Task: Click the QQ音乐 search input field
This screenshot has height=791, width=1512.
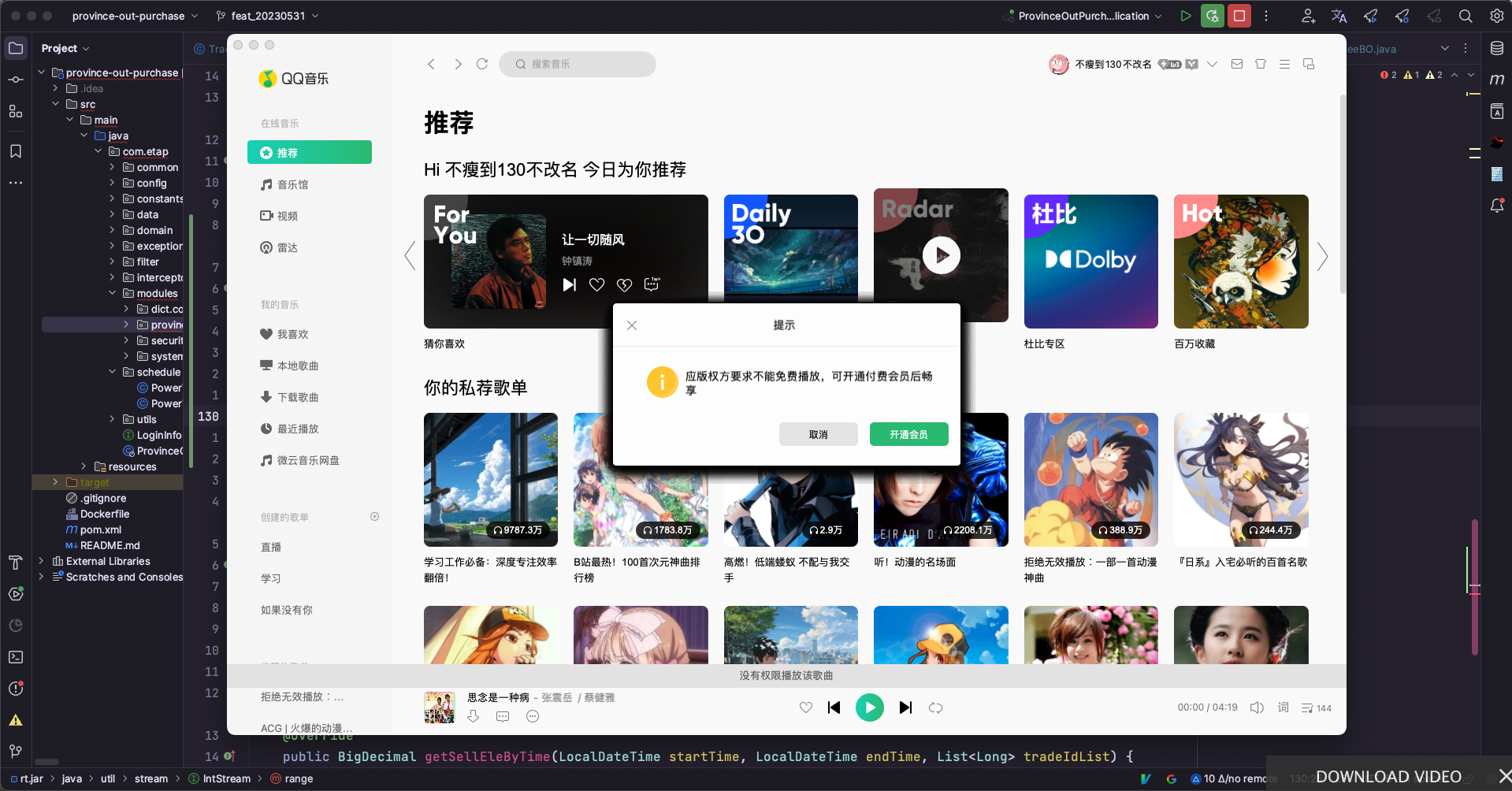Action: pyautogui.click(x=578, y=64)
